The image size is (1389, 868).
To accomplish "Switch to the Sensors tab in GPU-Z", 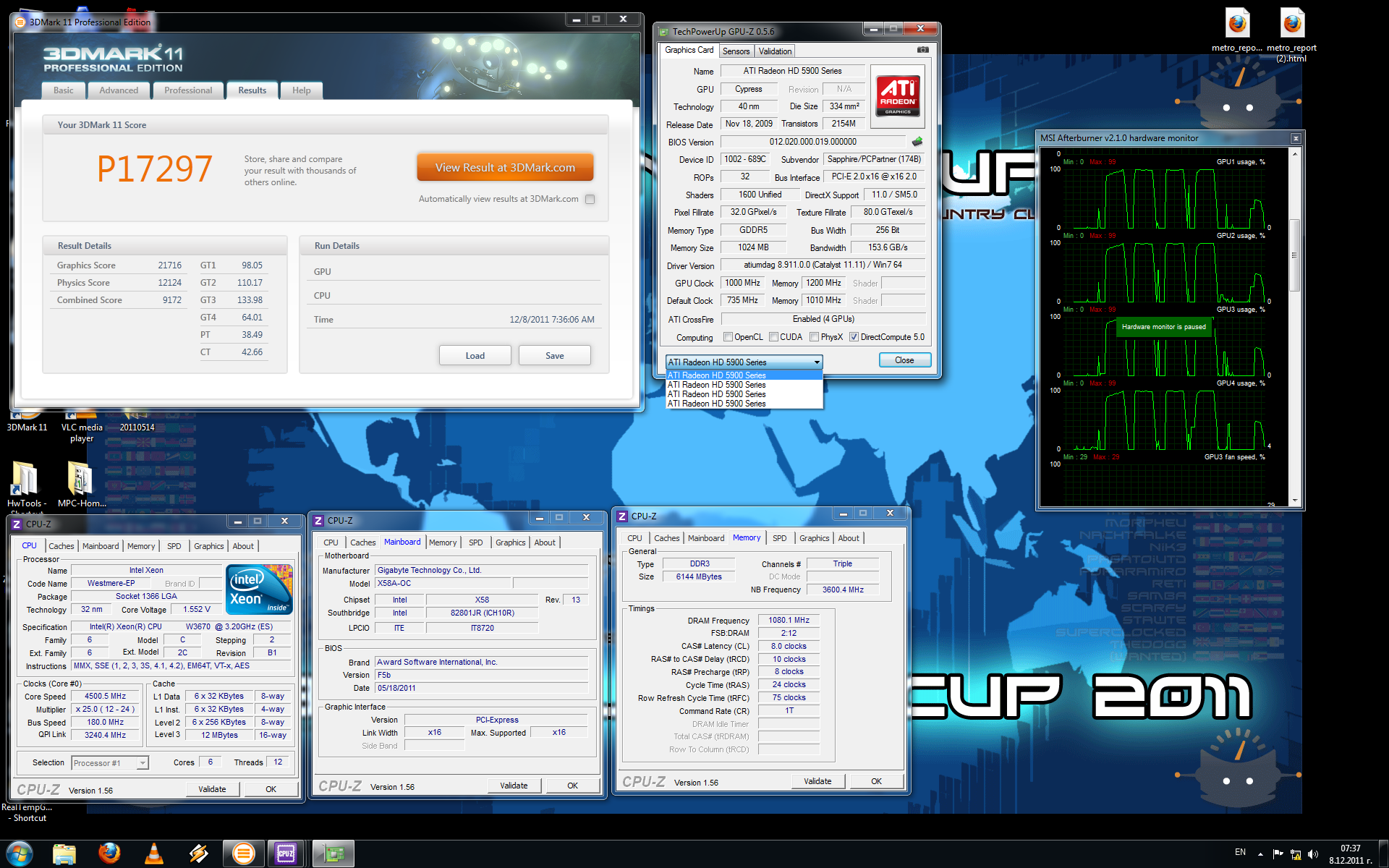I will pos(736,51).
